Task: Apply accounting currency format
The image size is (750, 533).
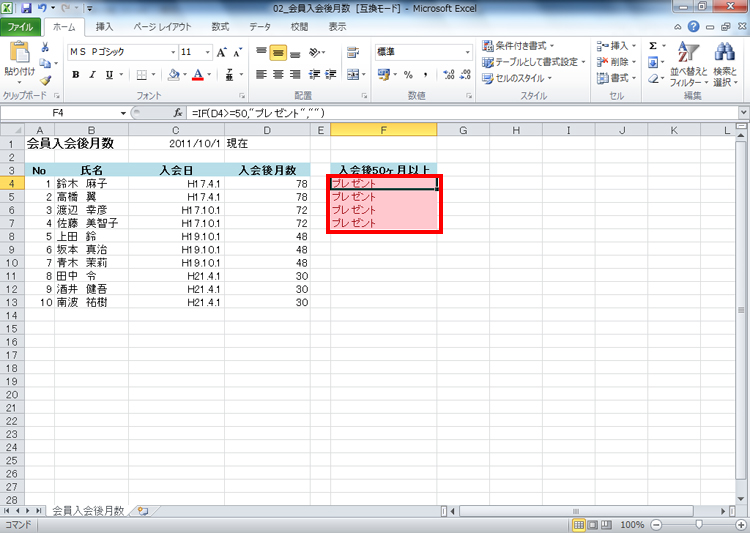Action: click(x=383, y=75)
